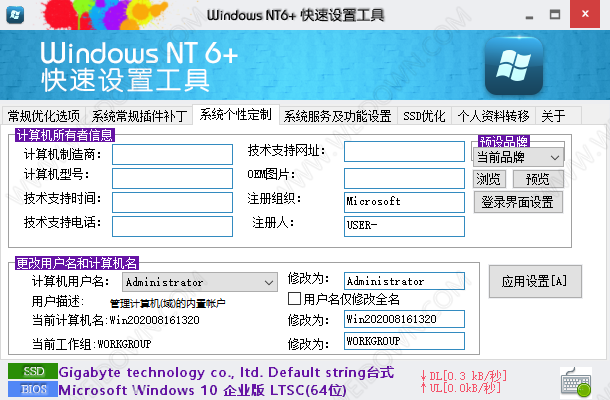The image size is (610, 400).
Task: Click the UL[0.0kB/秒] upload speed text
Action: click(x=461, y=387)
